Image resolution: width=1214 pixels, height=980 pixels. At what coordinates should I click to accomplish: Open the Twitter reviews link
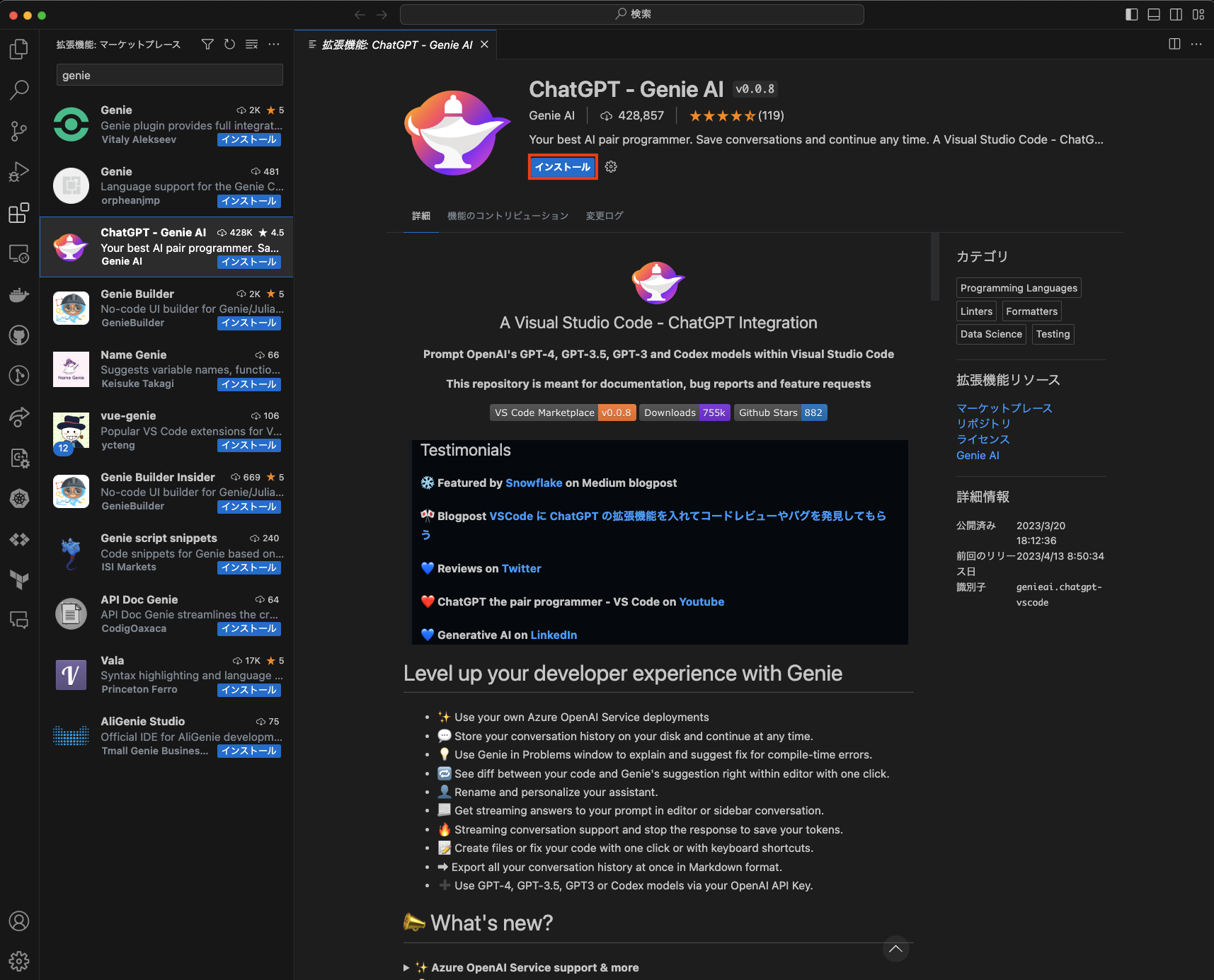pos(521,568)
